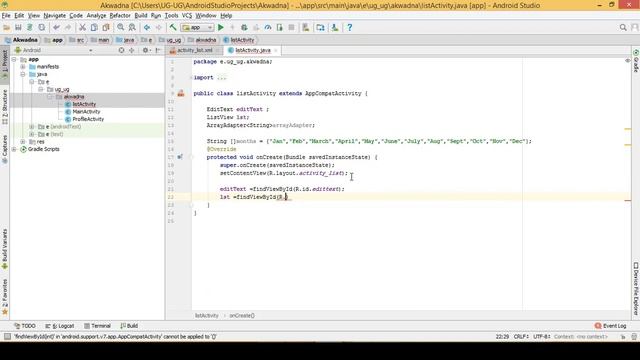Viewport: 640px width, 360px height.
Task: Click the Hide Project panel icon
Action: tap(158, 50)
